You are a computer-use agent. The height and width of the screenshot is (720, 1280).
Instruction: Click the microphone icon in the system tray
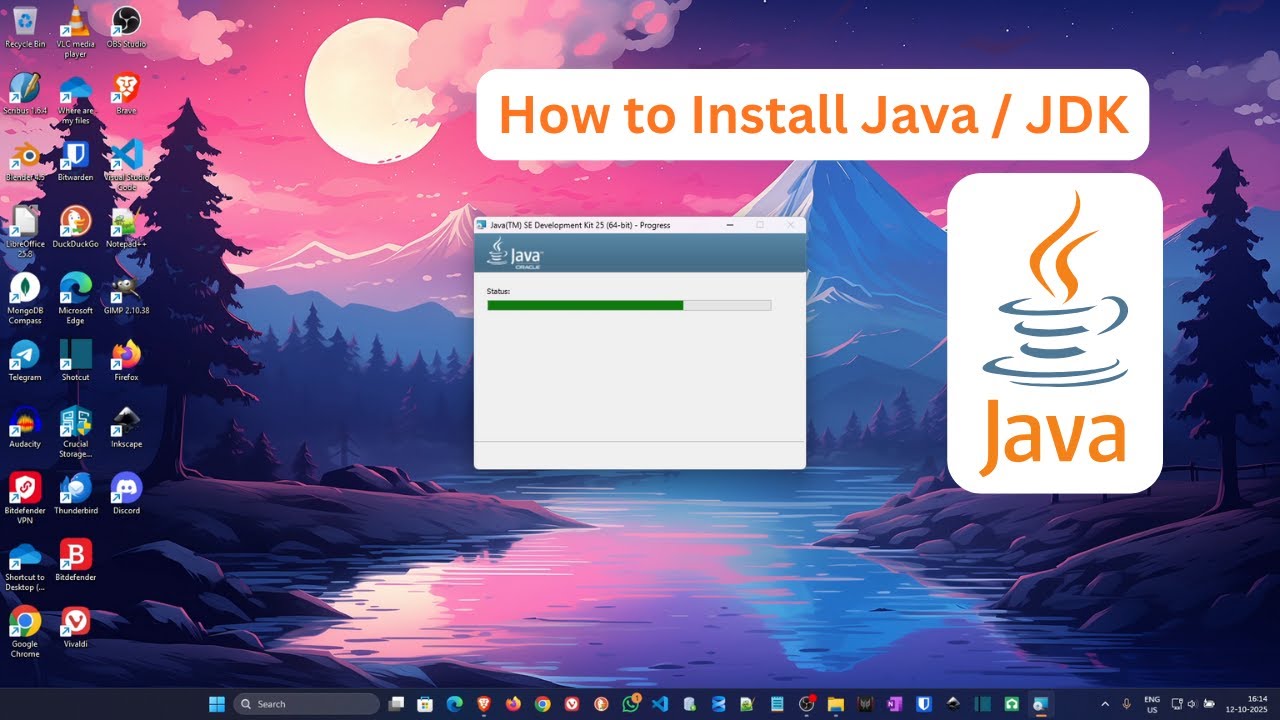tap(1127, 704)
